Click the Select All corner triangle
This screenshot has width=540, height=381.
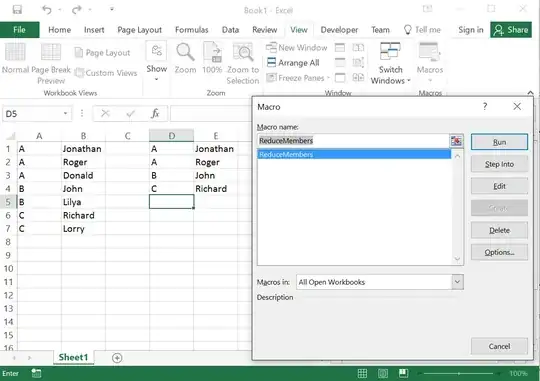[11, 136]
